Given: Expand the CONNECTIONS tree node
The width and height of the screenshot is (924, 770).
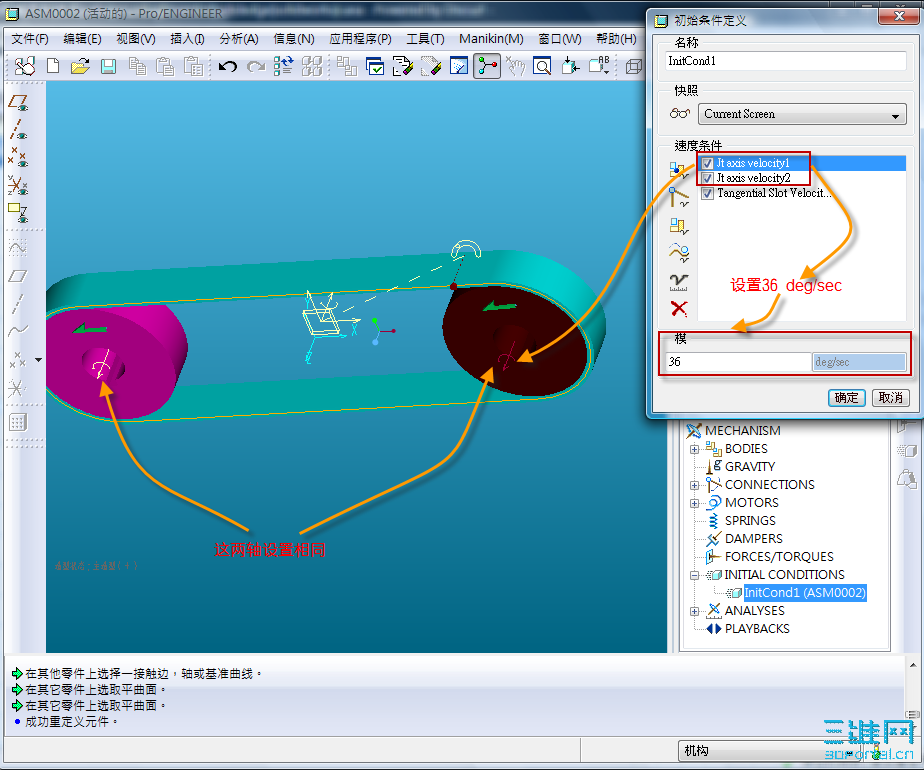Looking at the screenshot, I should (694, 485).
